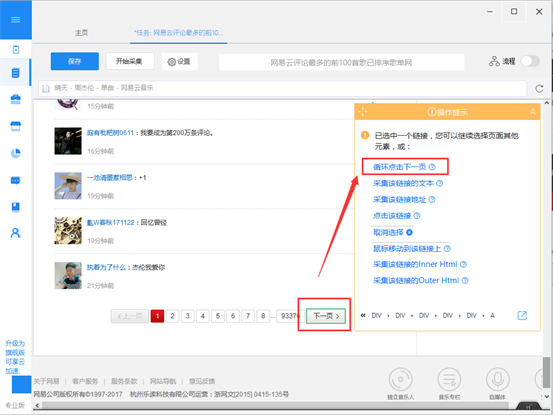This screenshot has width=553, height=415.
Task: Click the 开始采集 button
Action: pos(130,62)
